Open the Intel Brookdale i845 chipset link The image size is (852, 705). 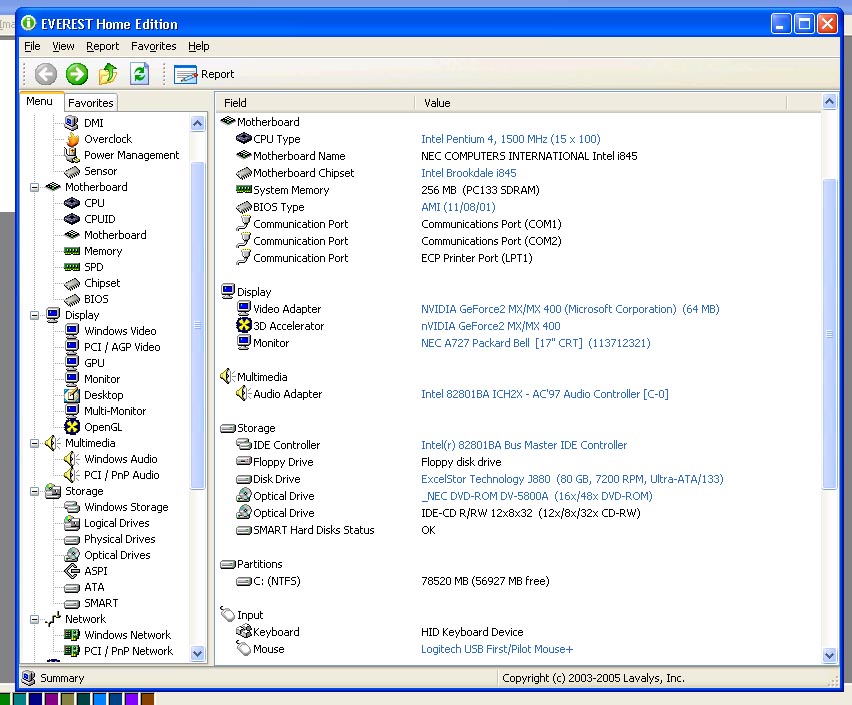[x=469, y=173]
